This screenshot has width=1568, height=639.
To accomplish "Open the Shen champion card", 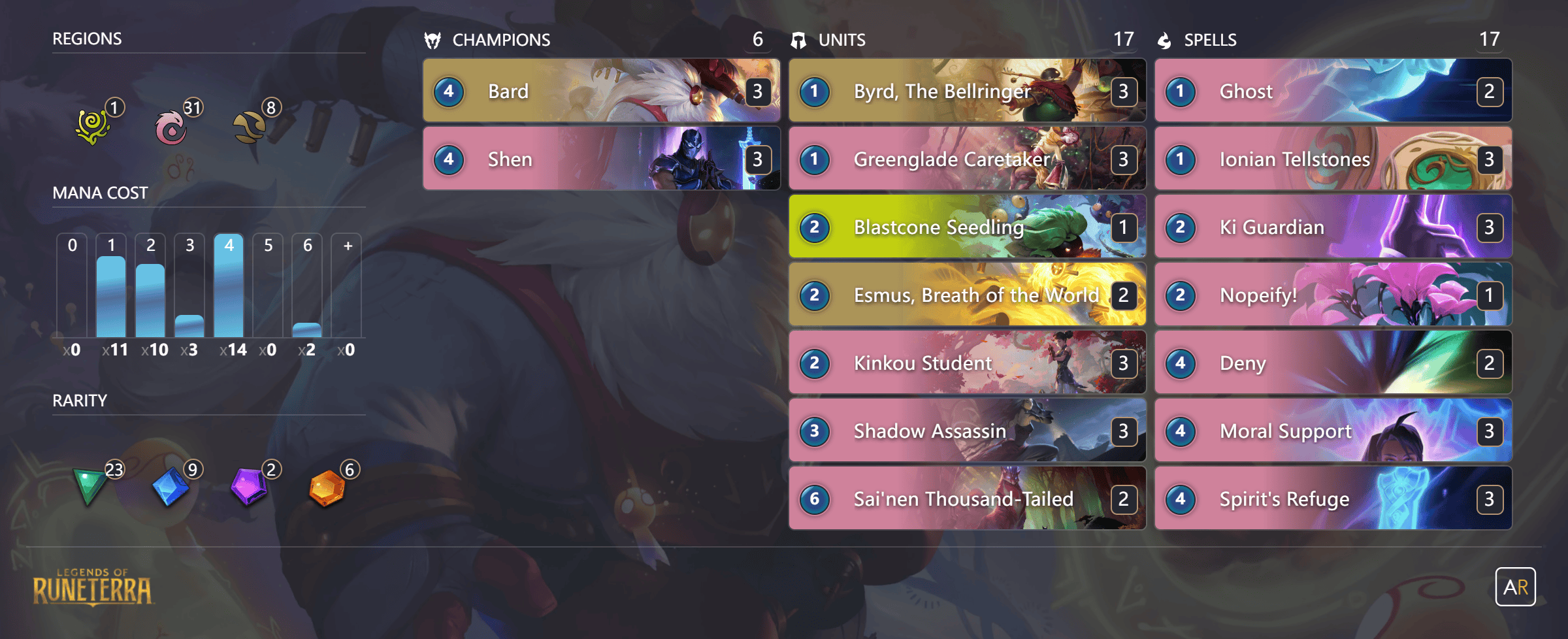I will (x=602, y=158).
